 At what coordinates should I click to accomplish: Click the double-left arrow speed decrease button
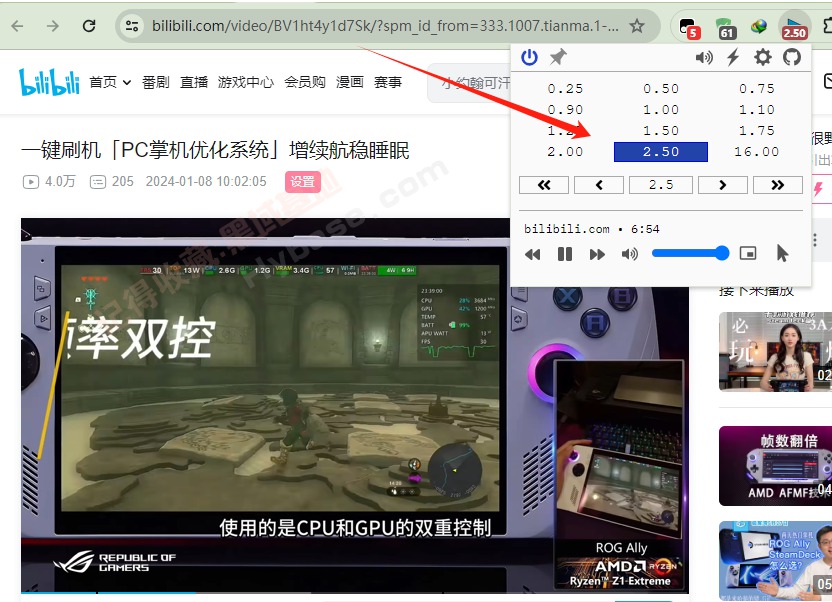coord(544,185)
